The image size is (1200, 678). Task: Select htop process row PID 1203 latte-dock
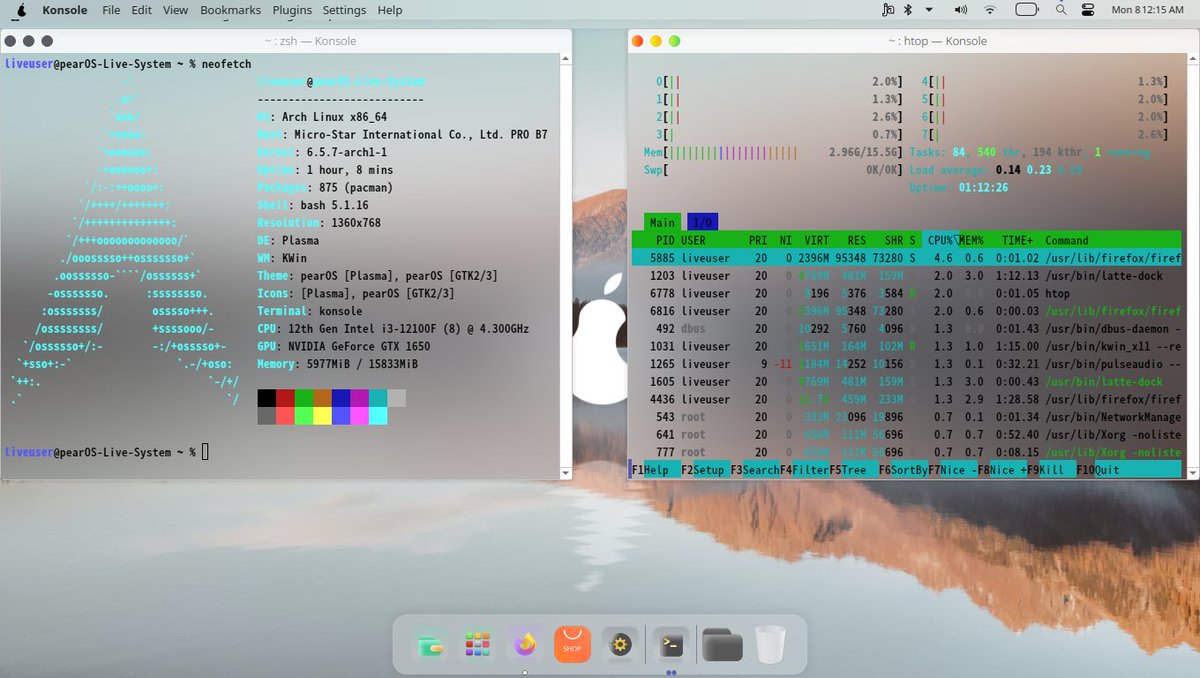point(906,276)
